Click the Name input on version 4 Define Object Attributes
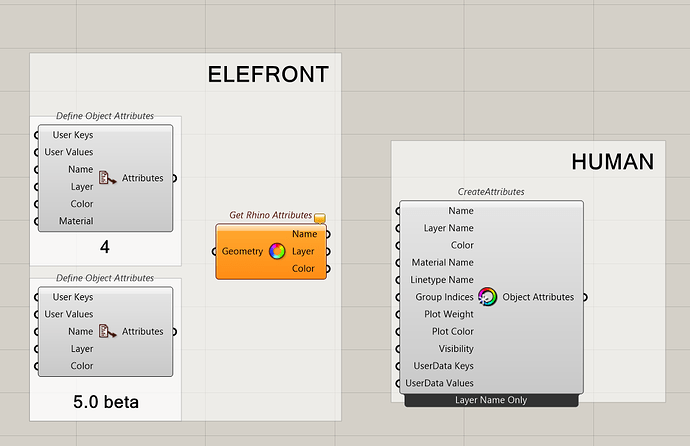Screen dimensions: 690x446 click(81, 169)
